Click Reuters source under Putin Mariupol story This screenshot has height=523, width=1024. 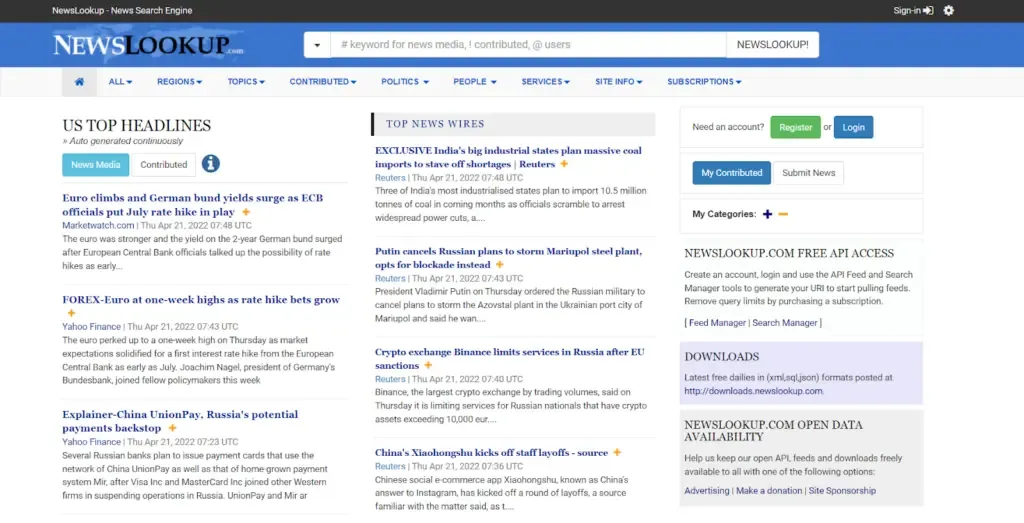[390, 278]
